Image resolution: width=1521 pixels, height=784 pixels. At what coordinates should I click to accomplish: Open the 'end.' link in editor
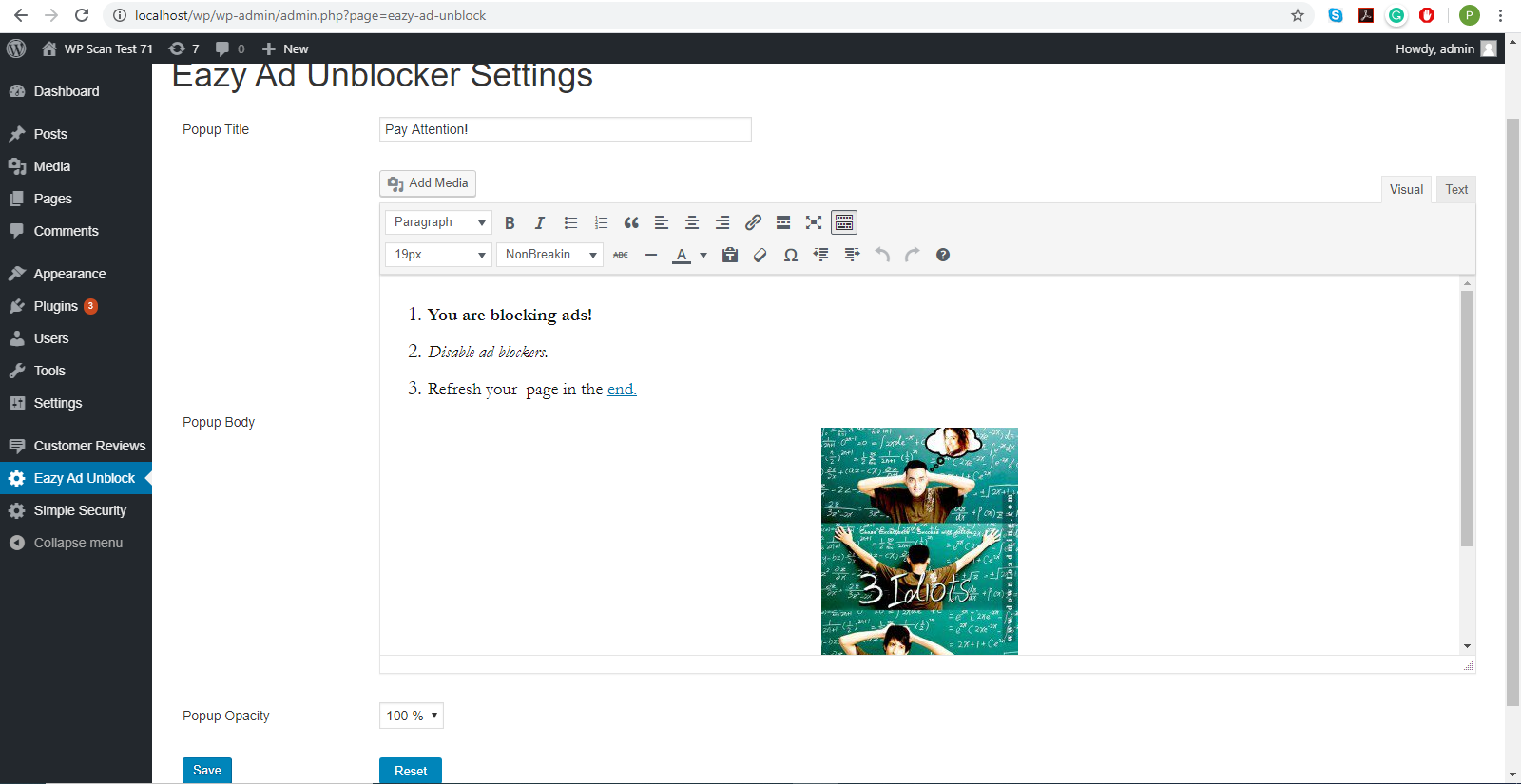point(622,389)
